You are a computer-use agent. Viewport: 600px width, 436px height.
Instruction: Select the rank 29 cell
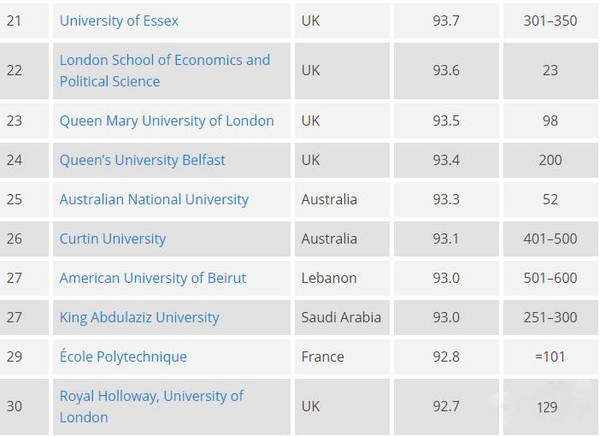point(24,357)
